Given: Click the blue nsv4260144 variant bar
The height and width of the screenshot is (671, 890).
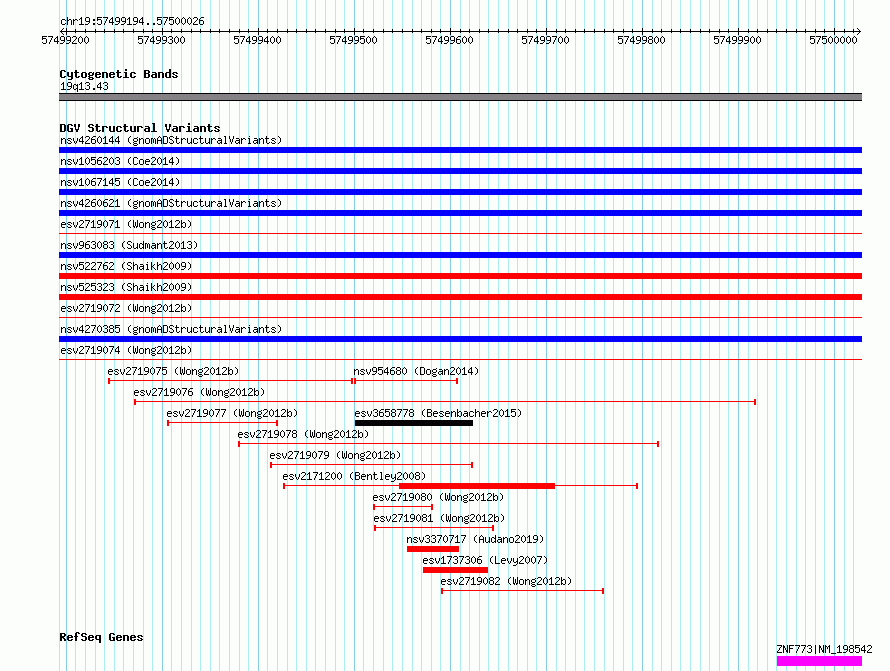Looking at the screenshot, I should point(460,150).
